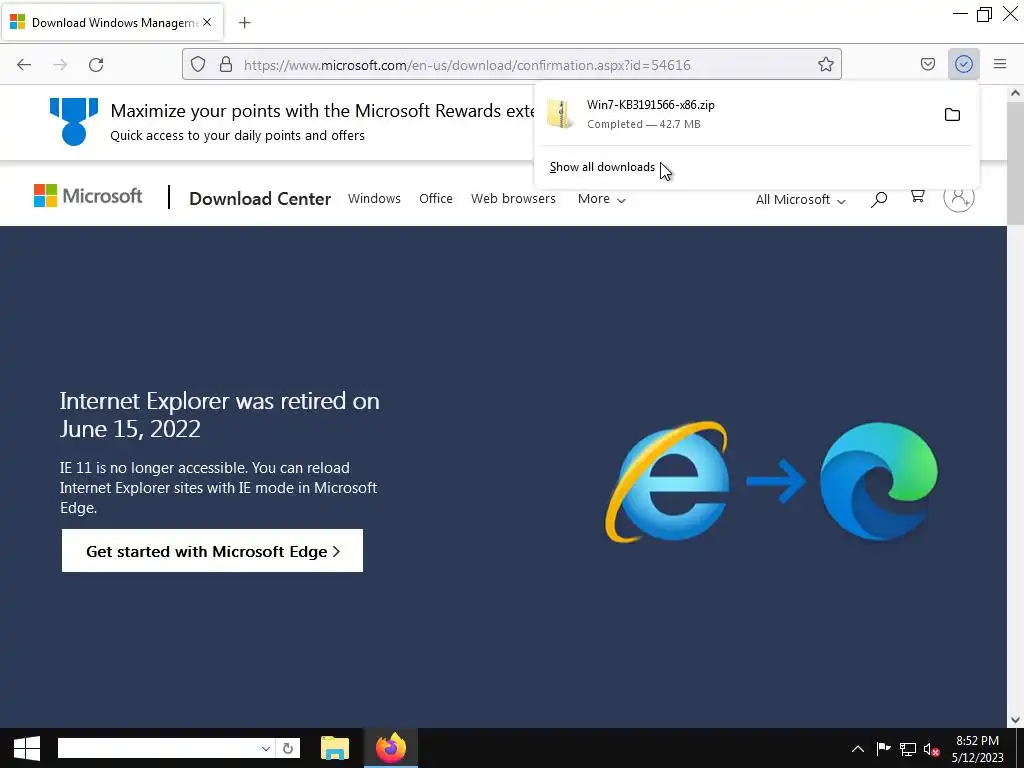Screen dimensions: 1024x768
Task: Click the taskbar address input box
Action: pyautogui.click(x=159, y=748)
